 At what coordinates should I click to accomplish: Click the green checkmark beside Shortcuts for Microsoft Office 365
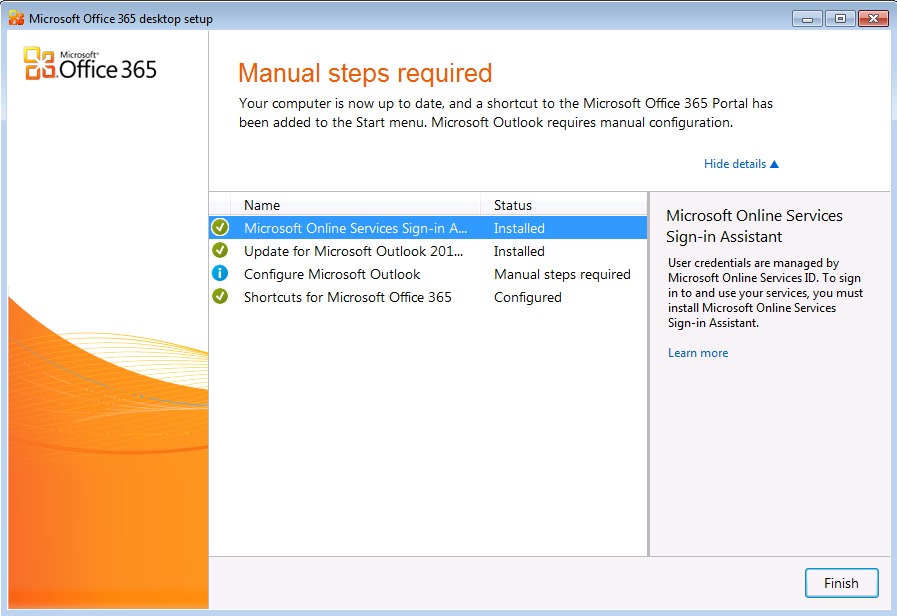coord(220,297)
